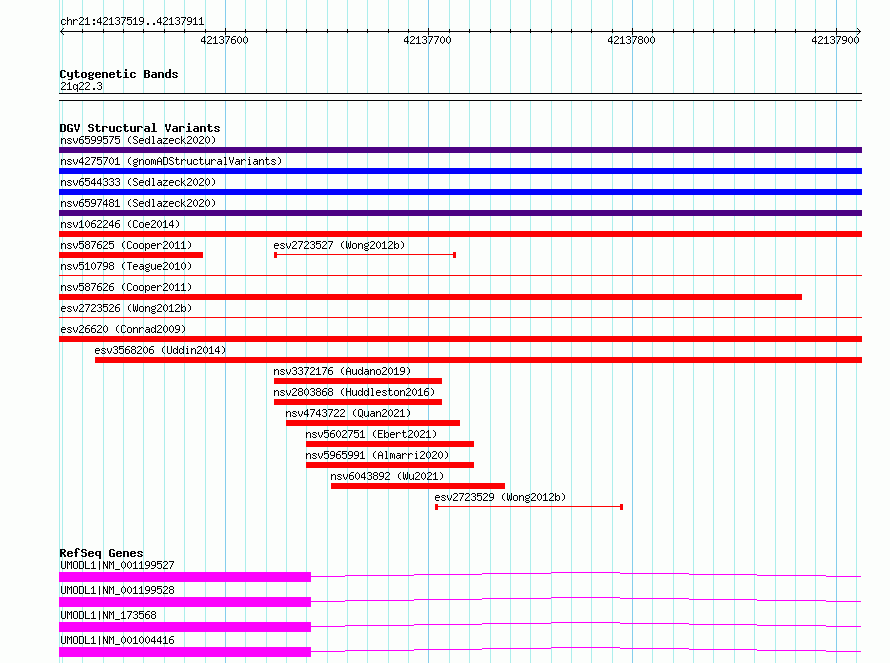This screenshot has height=663, width=890.
Task: Click nsv3372176 (Audano2019) label
Action: [x=342, y=371]
